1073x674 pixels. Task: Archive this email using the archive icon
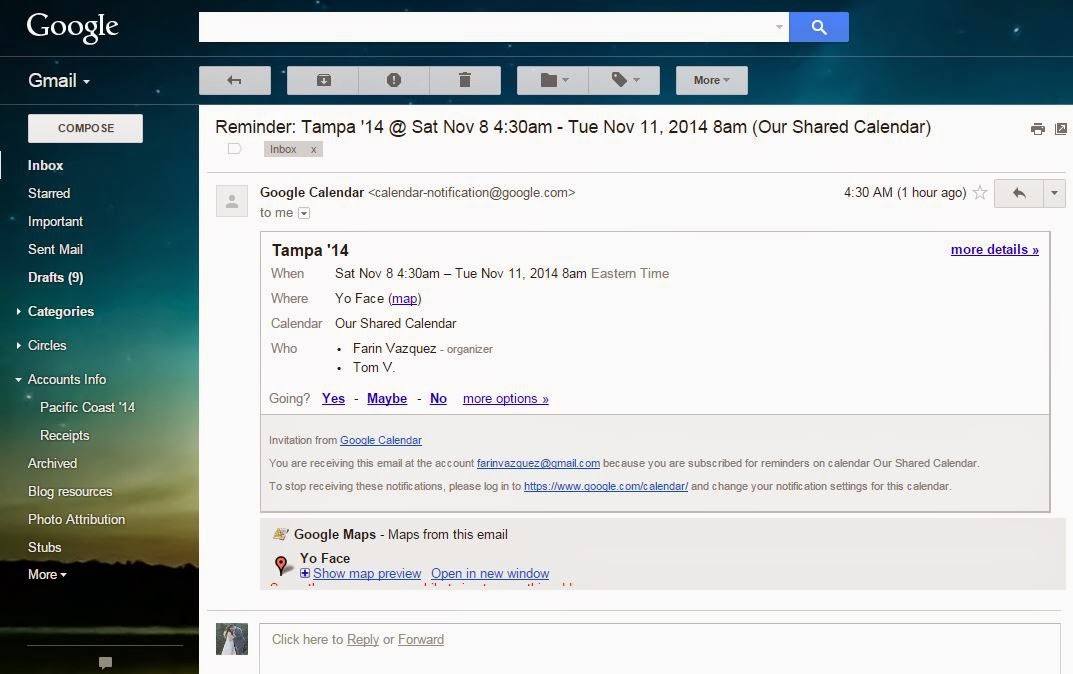[x=323, y=80]
